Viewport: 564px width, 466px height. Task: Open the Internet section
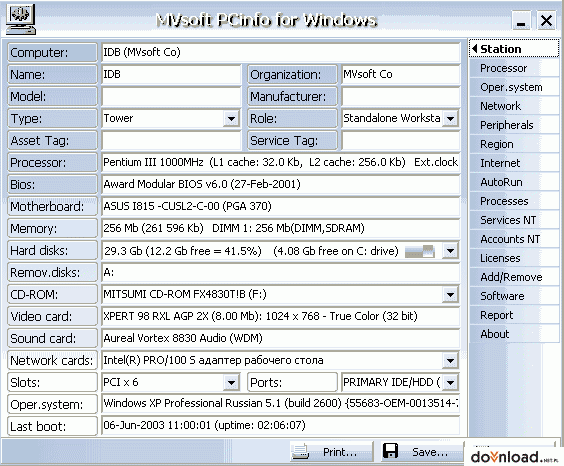coord(514,163)
